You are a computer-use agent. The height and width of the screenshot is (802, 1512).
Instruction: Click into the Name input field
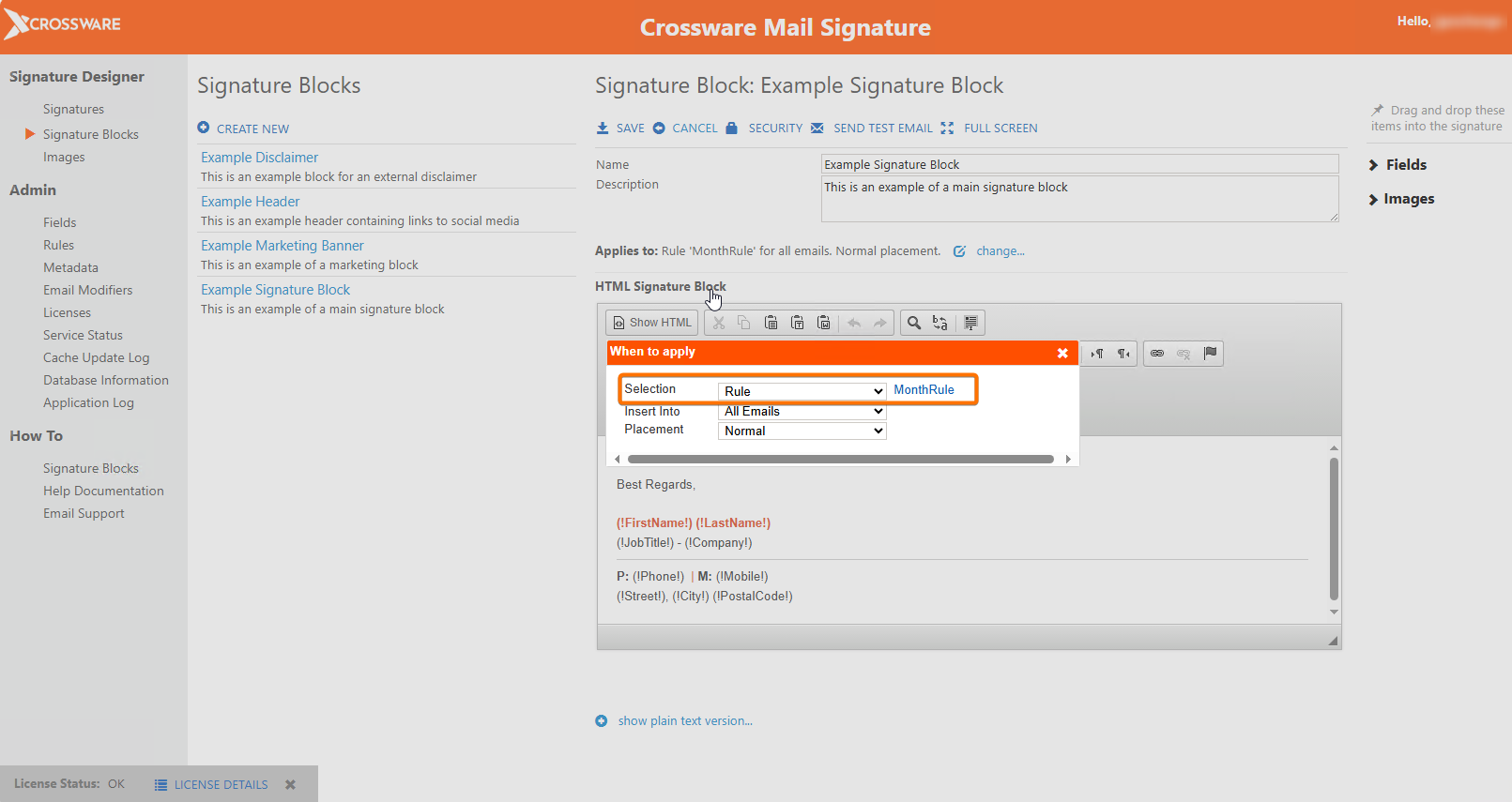coord(1079,164)
